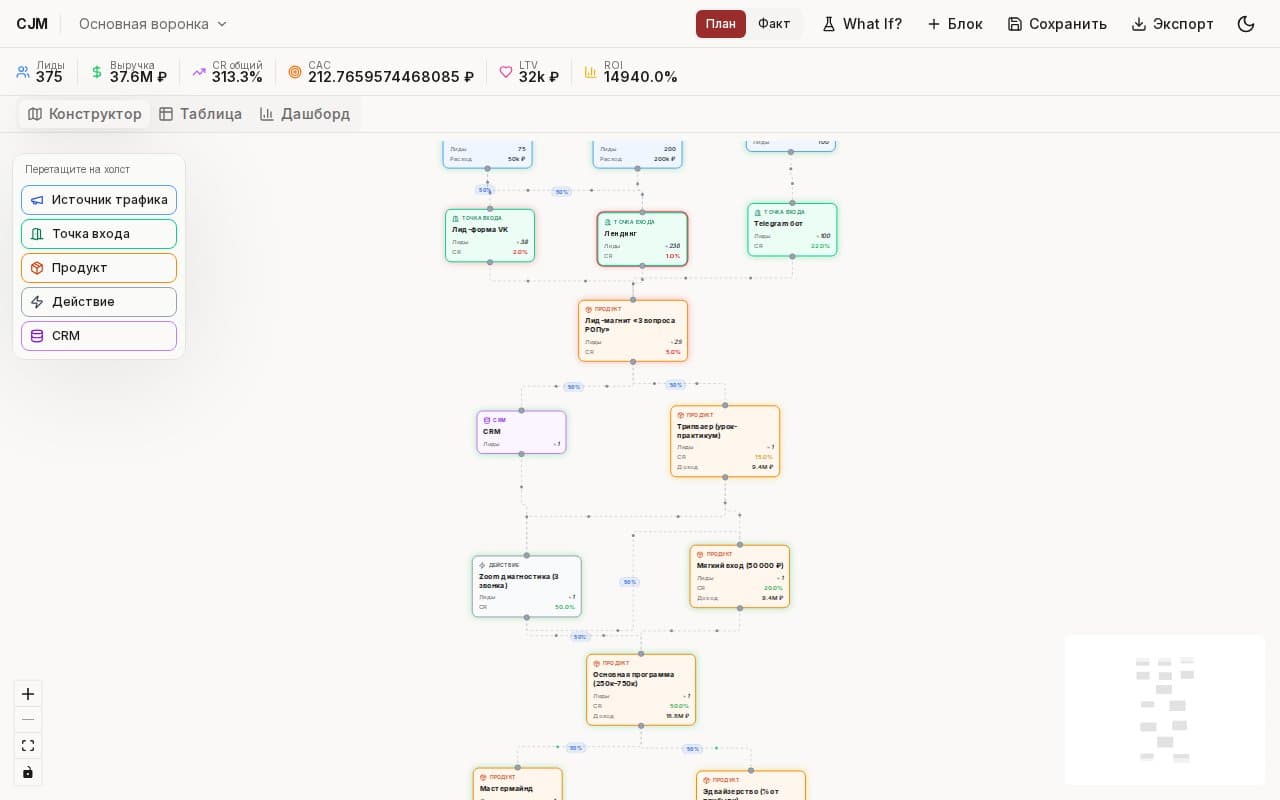Add a new block via Блок
Viewport: 1280px width, 800px height.
click(954, 24)
